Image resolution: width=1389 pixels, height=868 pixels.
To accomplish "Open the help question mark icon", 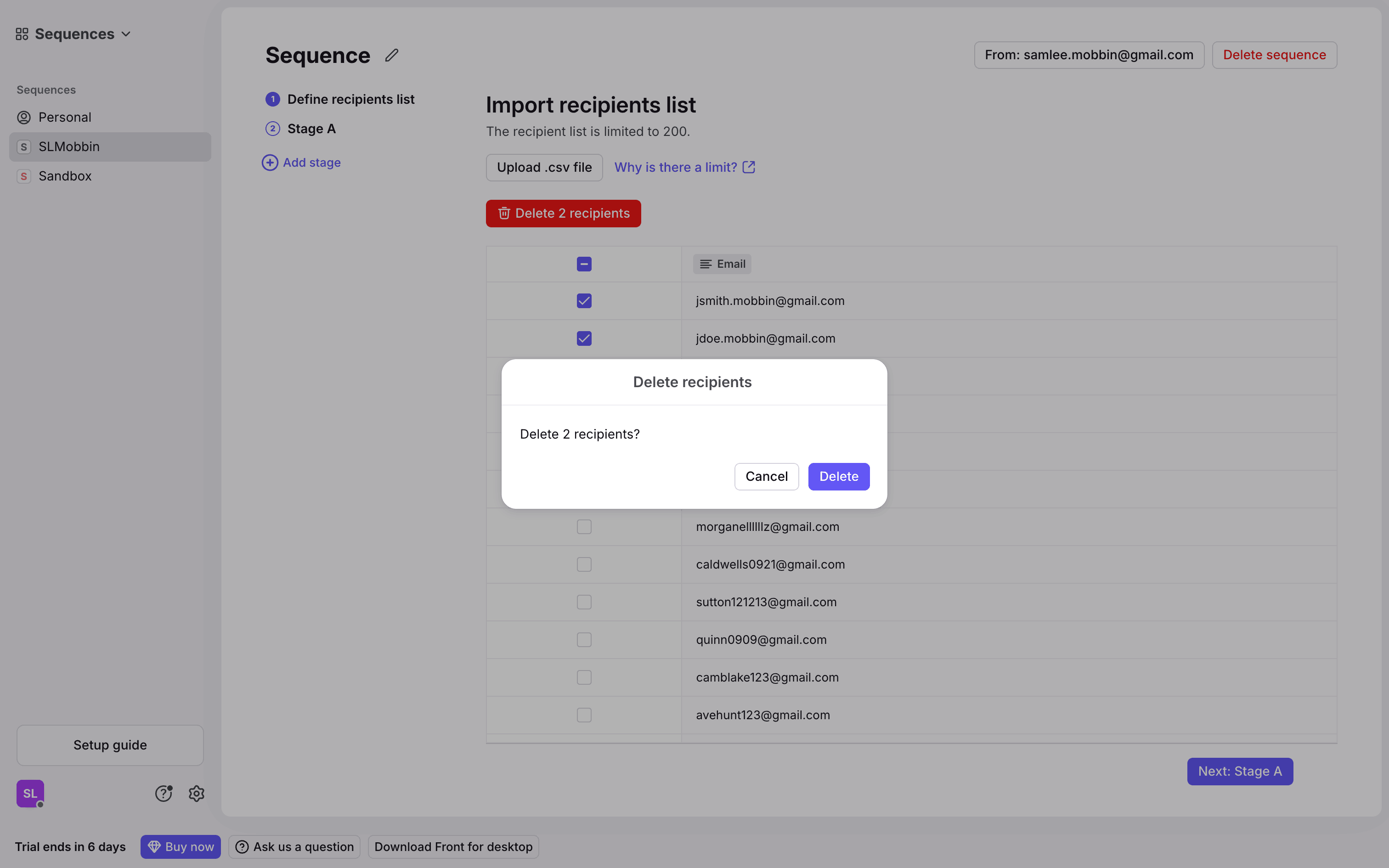I will coord(164,794).
